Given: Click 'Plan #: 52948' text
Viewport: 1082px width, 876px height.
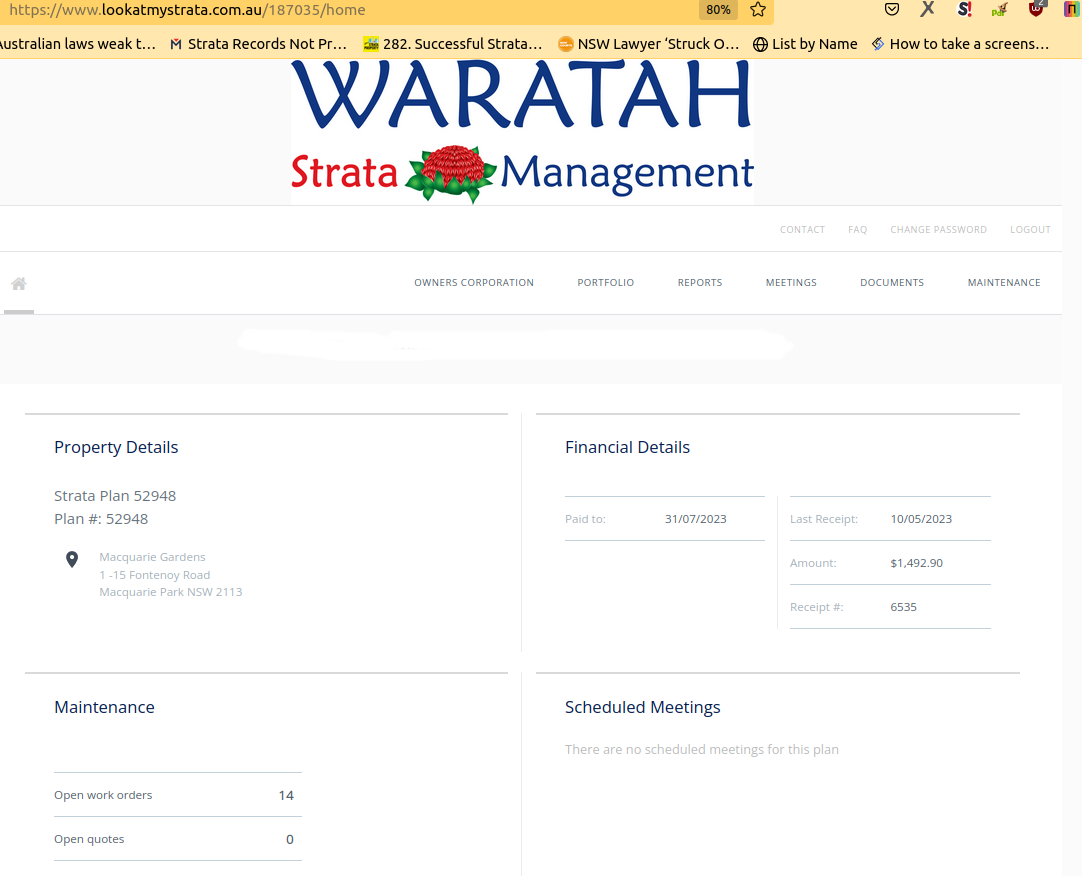Looking at the screenshot, I should (101, 518).
